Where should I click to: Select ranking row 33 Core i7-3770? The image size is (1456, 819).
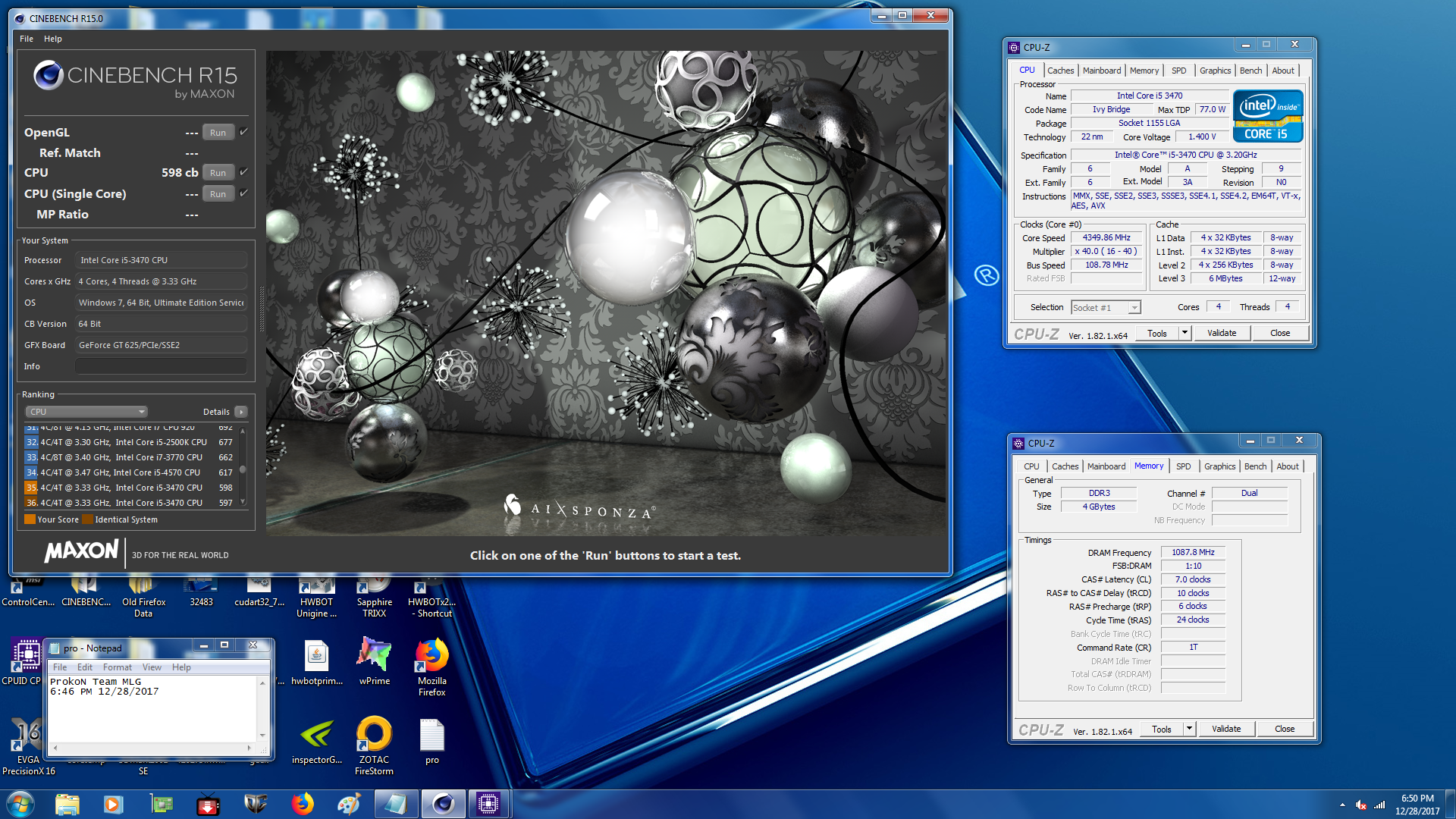[x=130, y=457]
